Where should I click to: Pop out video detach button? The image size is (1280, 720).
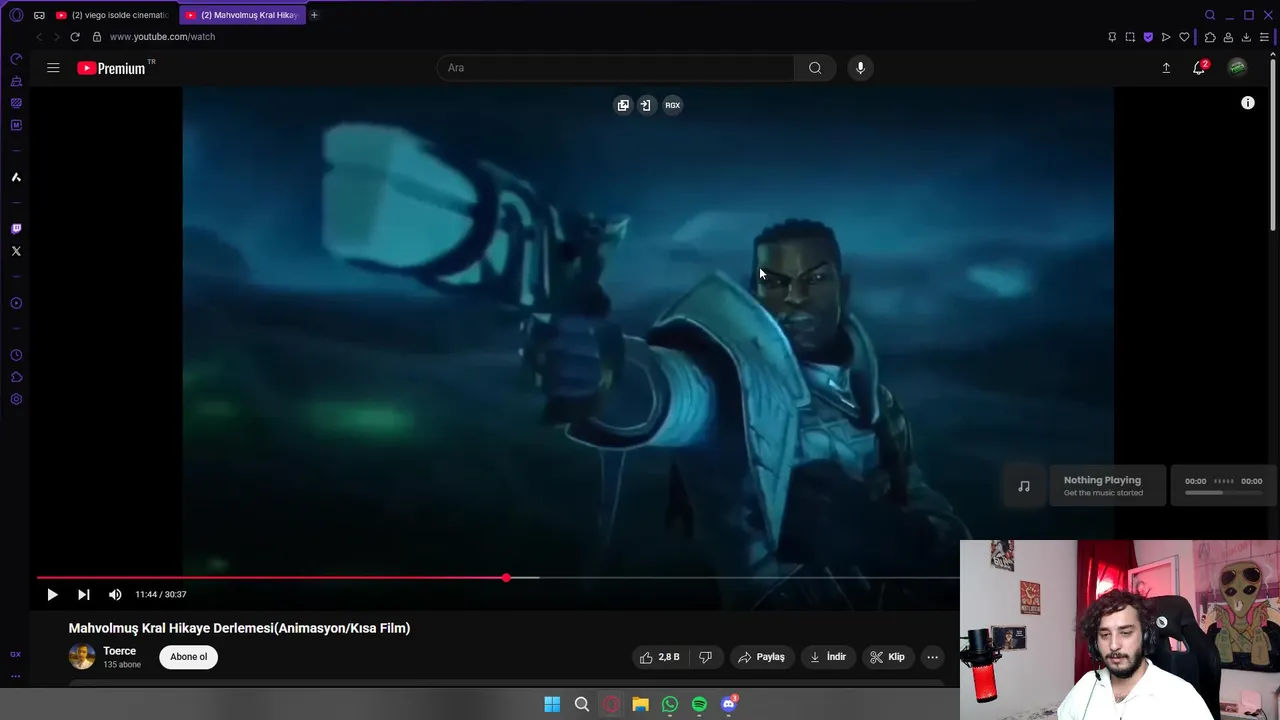[623, 105]
